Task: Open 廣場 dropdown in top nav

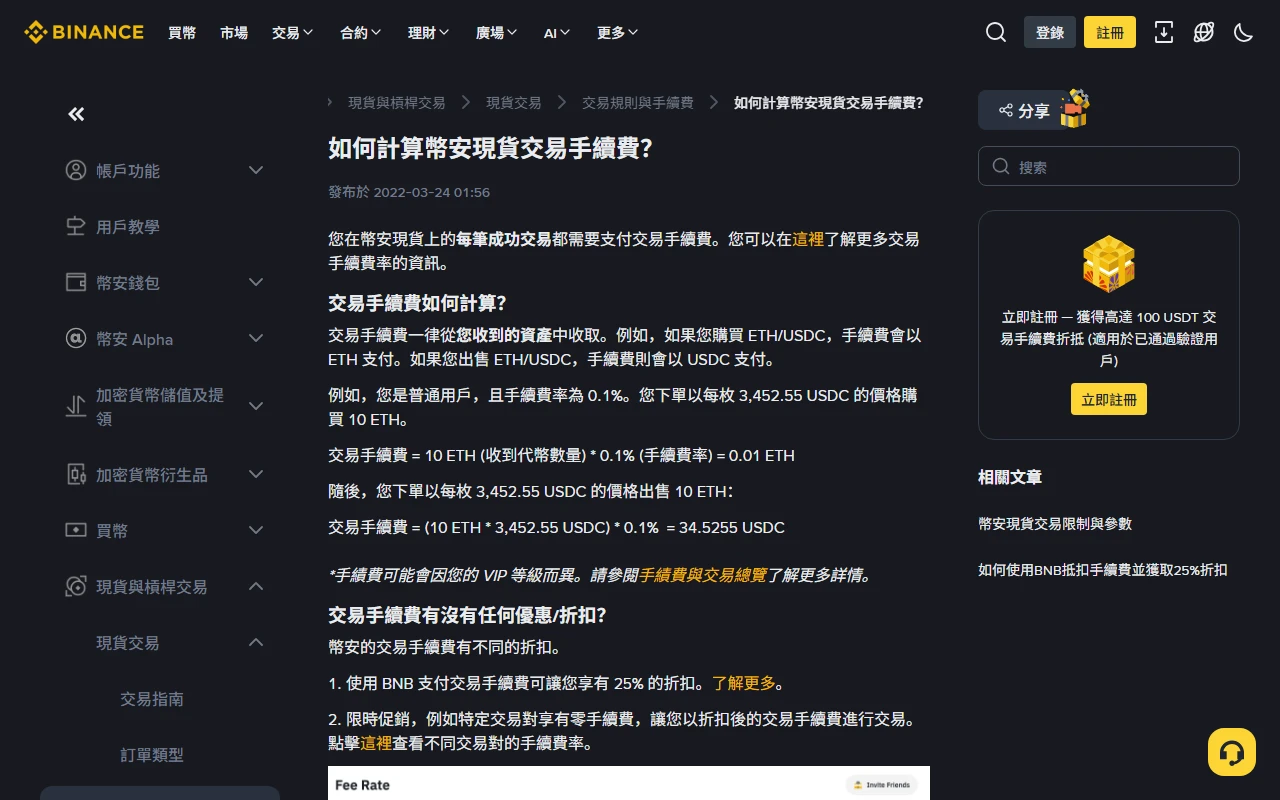Action: 497,33
